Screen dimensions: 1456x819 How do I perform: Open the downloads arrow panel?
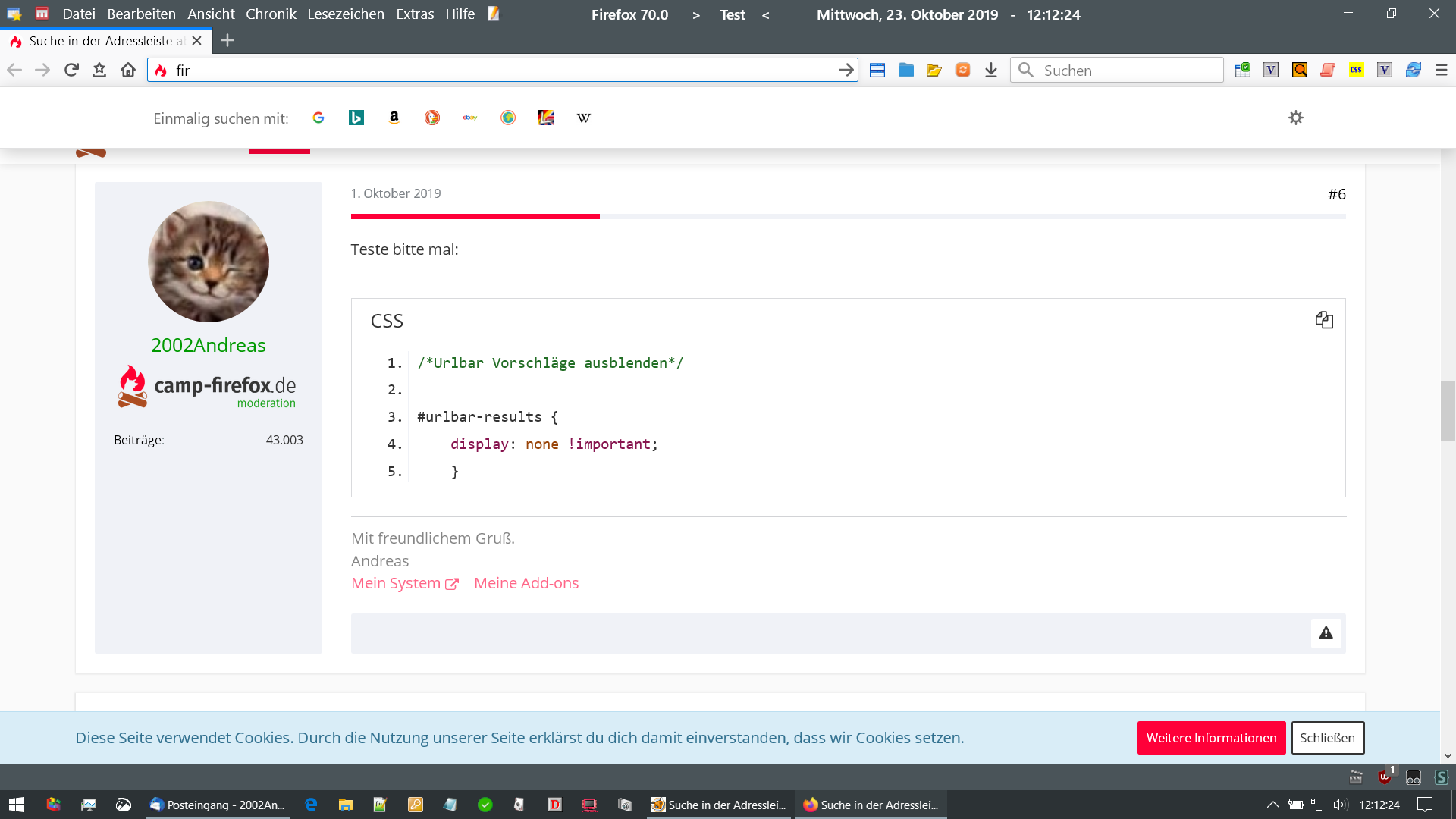coord(991,70)
